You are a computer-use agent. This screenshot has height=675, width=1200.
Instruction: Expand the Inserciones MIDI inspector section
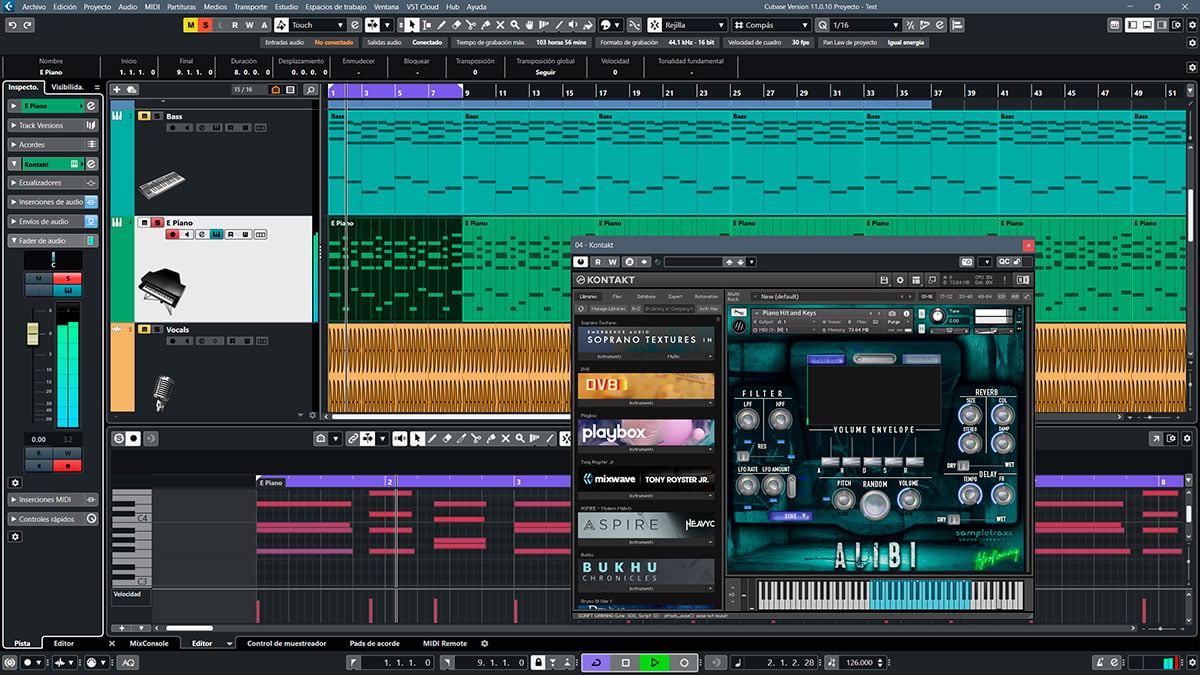point(53,499)
